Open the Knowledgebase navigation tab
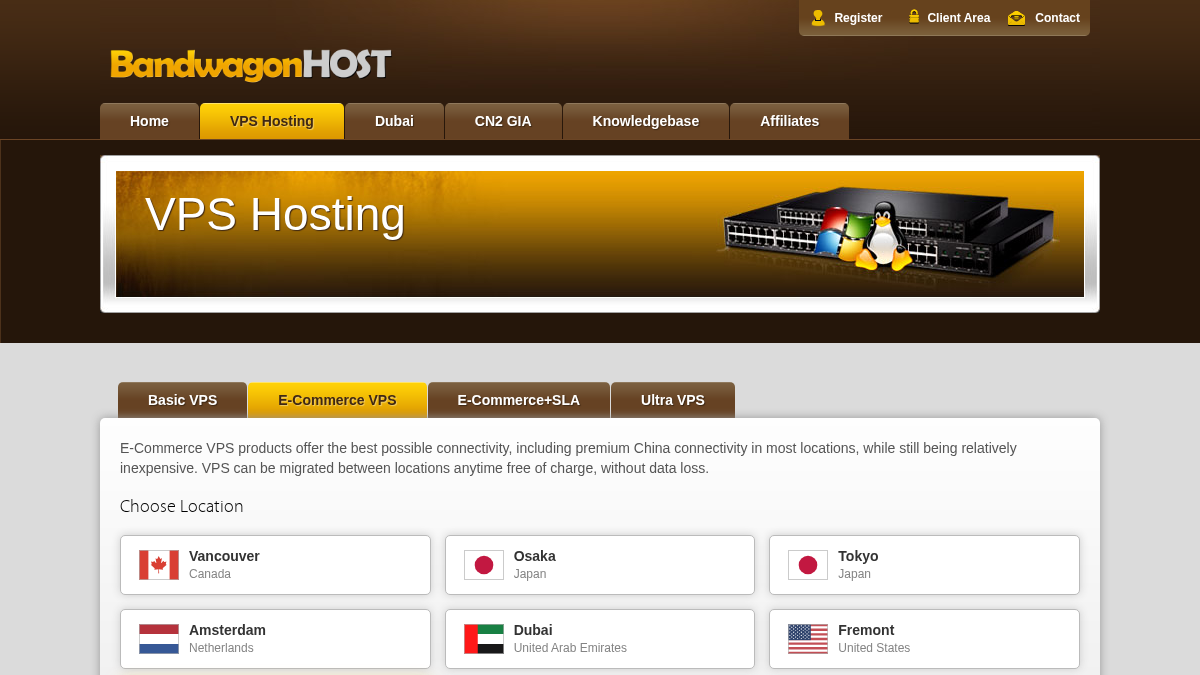This screenshot has width=1200, height=675. pos(646,121)
